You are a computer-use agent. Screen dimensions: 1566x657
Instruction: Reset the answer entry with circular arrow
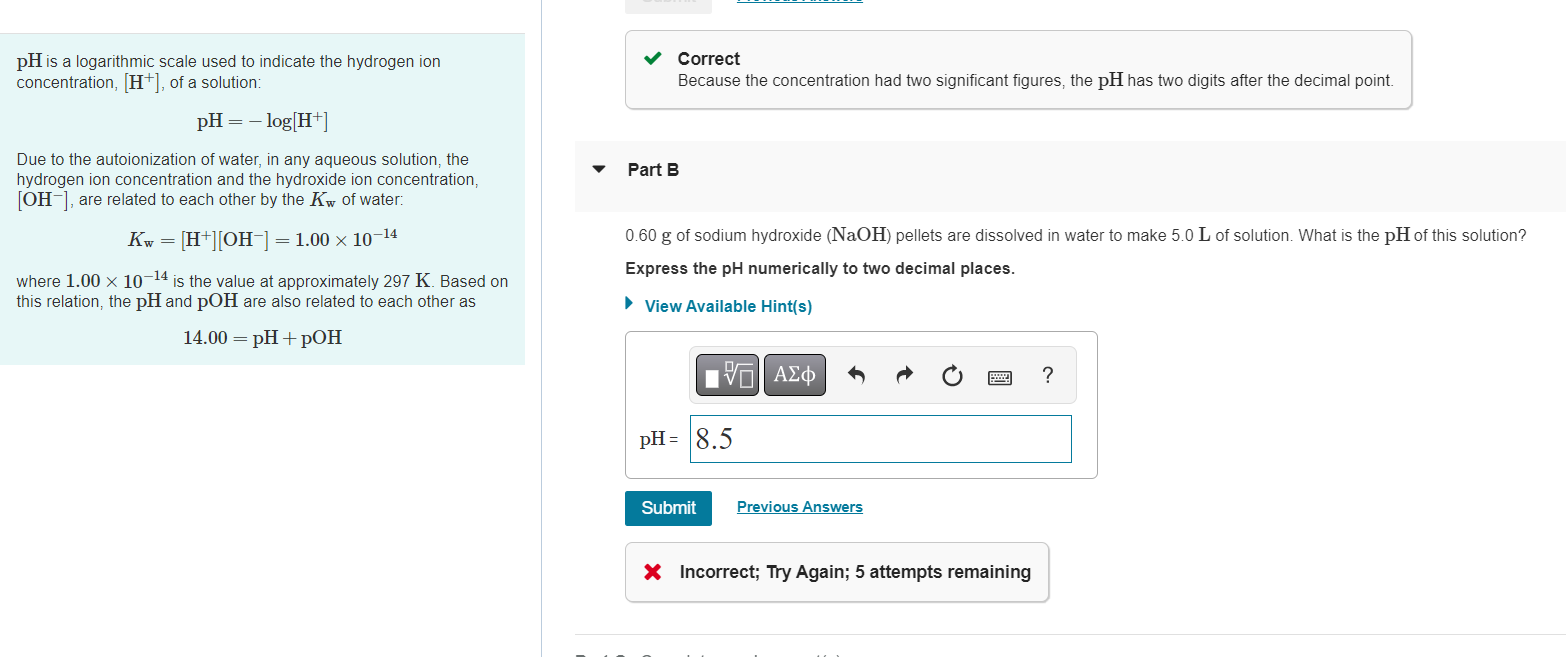(x=952, y=375)
